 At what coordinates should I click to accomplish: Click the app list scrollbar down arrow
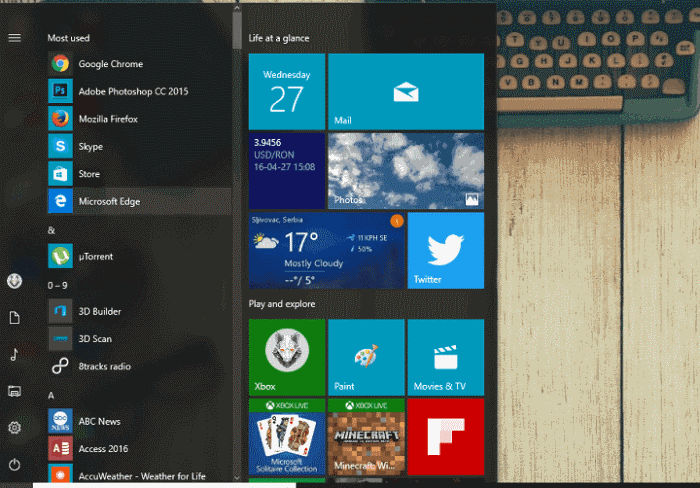click(x=237, y=478)
